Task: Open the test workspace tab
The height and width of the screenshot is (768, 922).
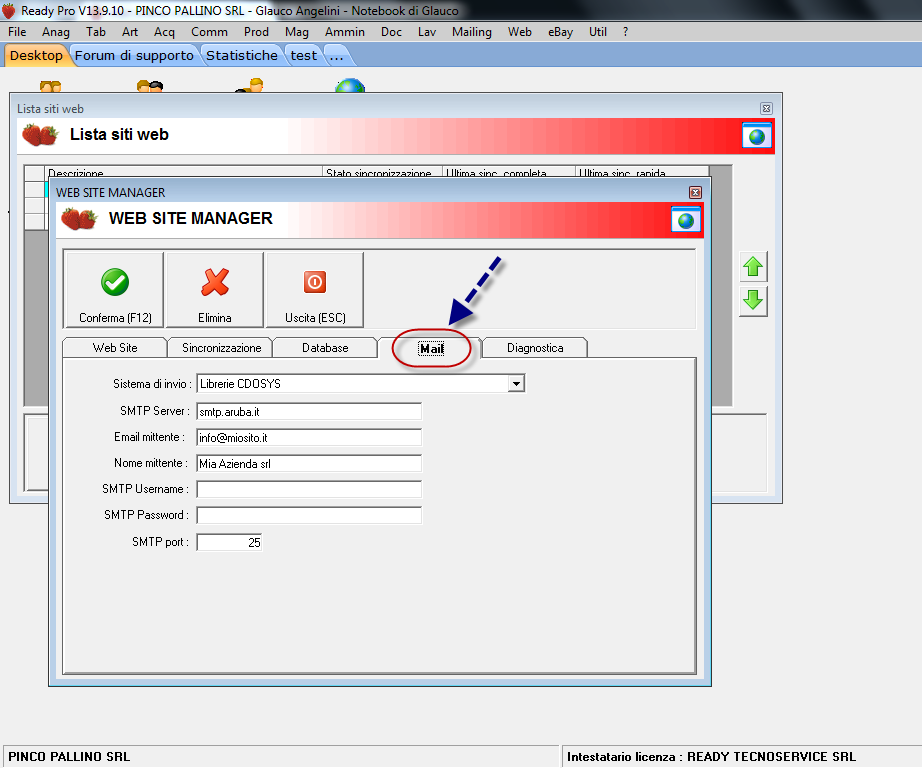Action: click(304, 55)
